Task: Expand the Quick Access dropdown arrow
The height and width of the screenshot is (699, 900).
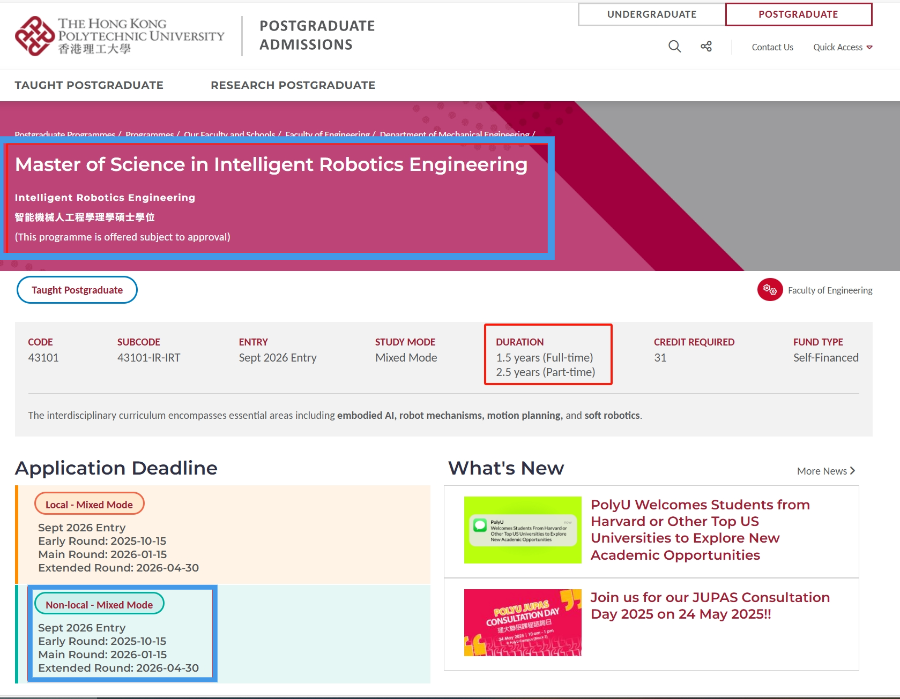Action: (870, 47)
